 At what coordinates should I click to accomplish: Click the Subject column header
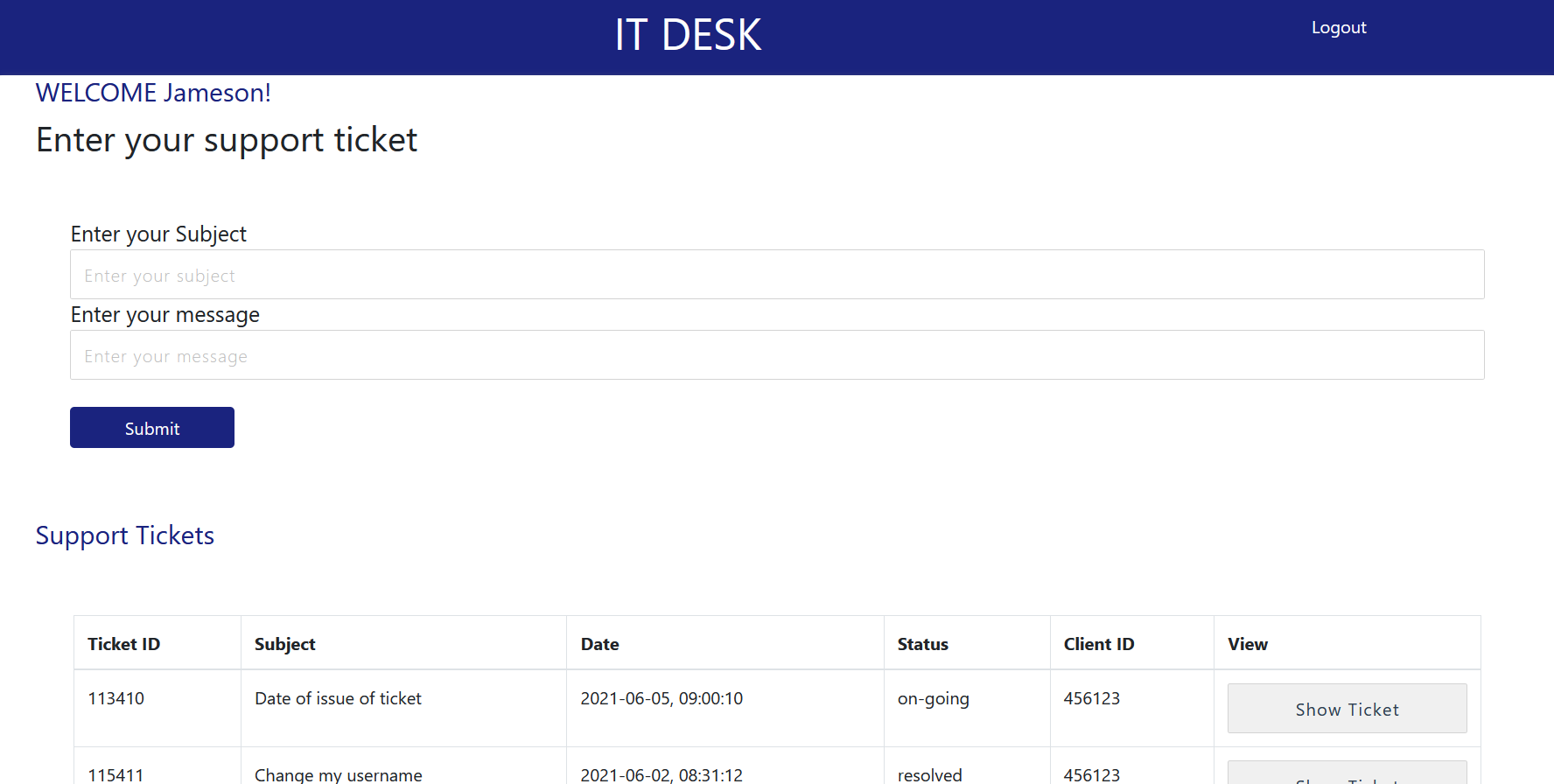click(x=285, y=644)
